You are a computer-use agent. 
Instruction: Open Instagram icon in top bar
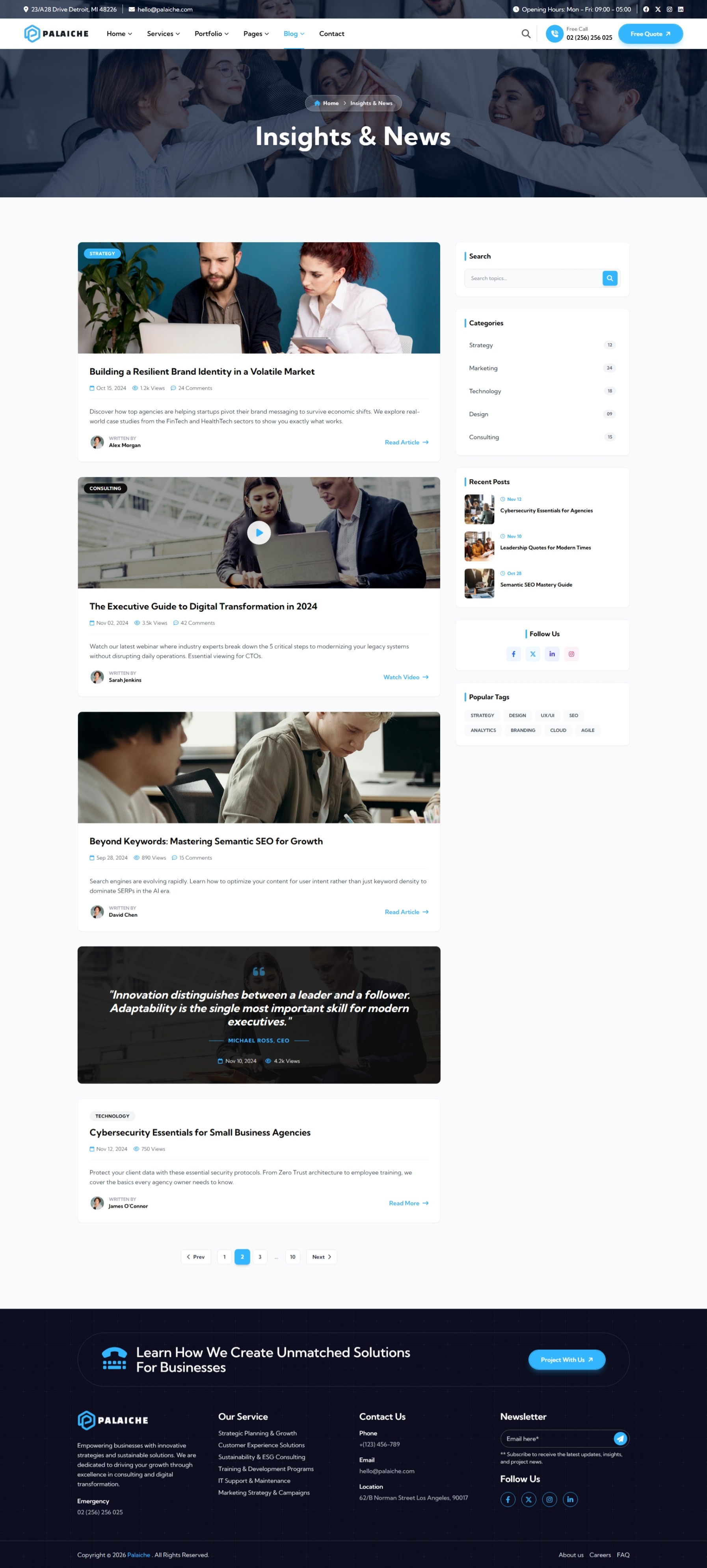coord(669,9)
